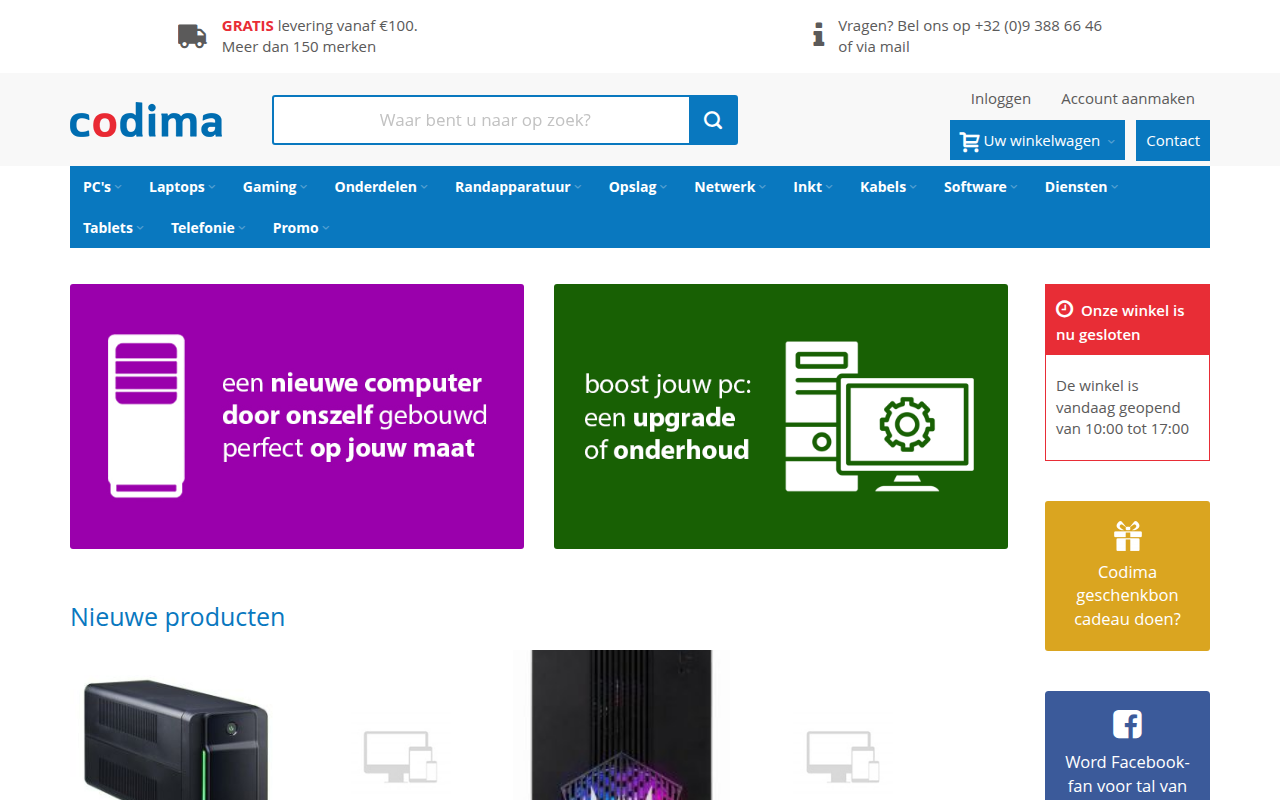This screenshot has width=1280, height=800.
Task: Expand the Laptops menu
Action: [x=182, y=187]
